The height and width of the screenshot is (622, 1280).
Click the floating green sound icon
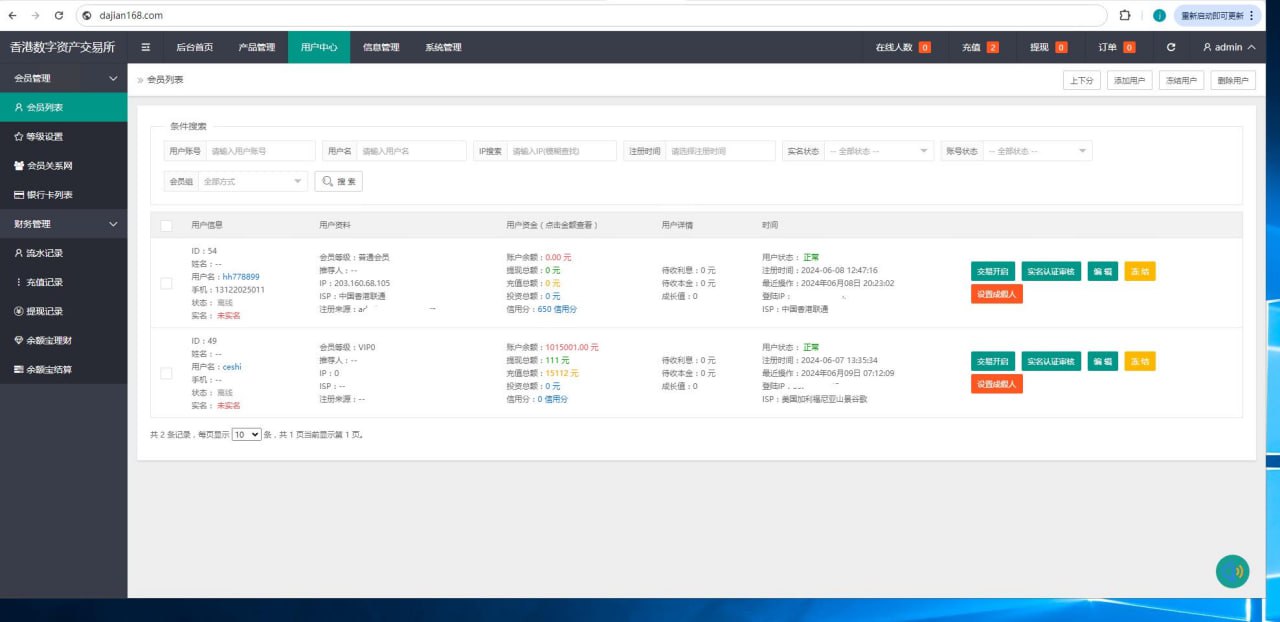[x=1232, y=571]
